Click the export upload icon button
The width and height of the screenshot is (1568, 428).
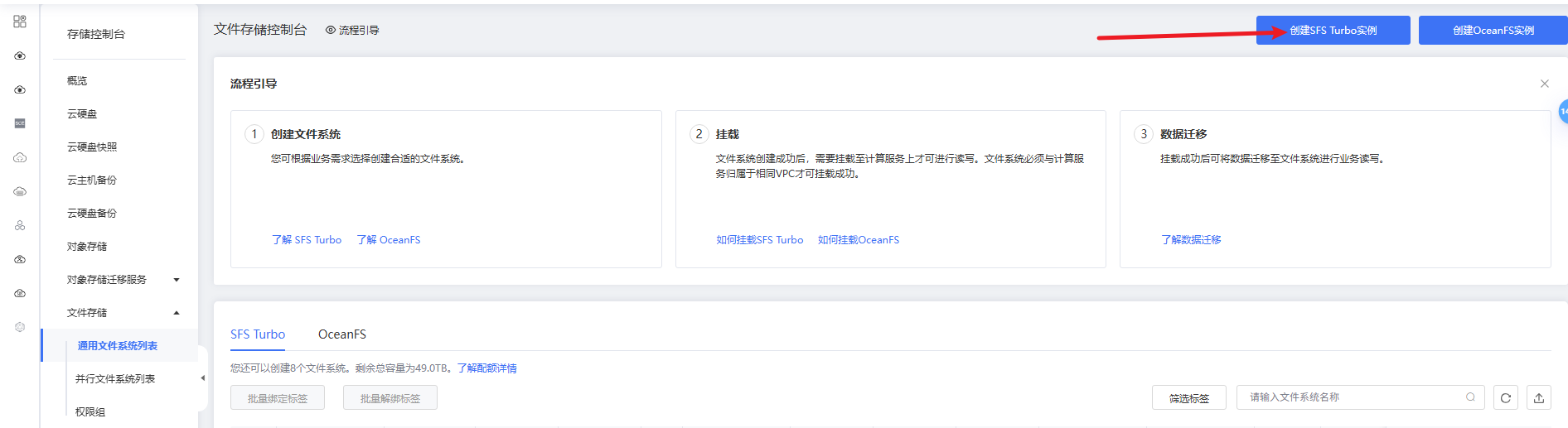[1539, 398]
